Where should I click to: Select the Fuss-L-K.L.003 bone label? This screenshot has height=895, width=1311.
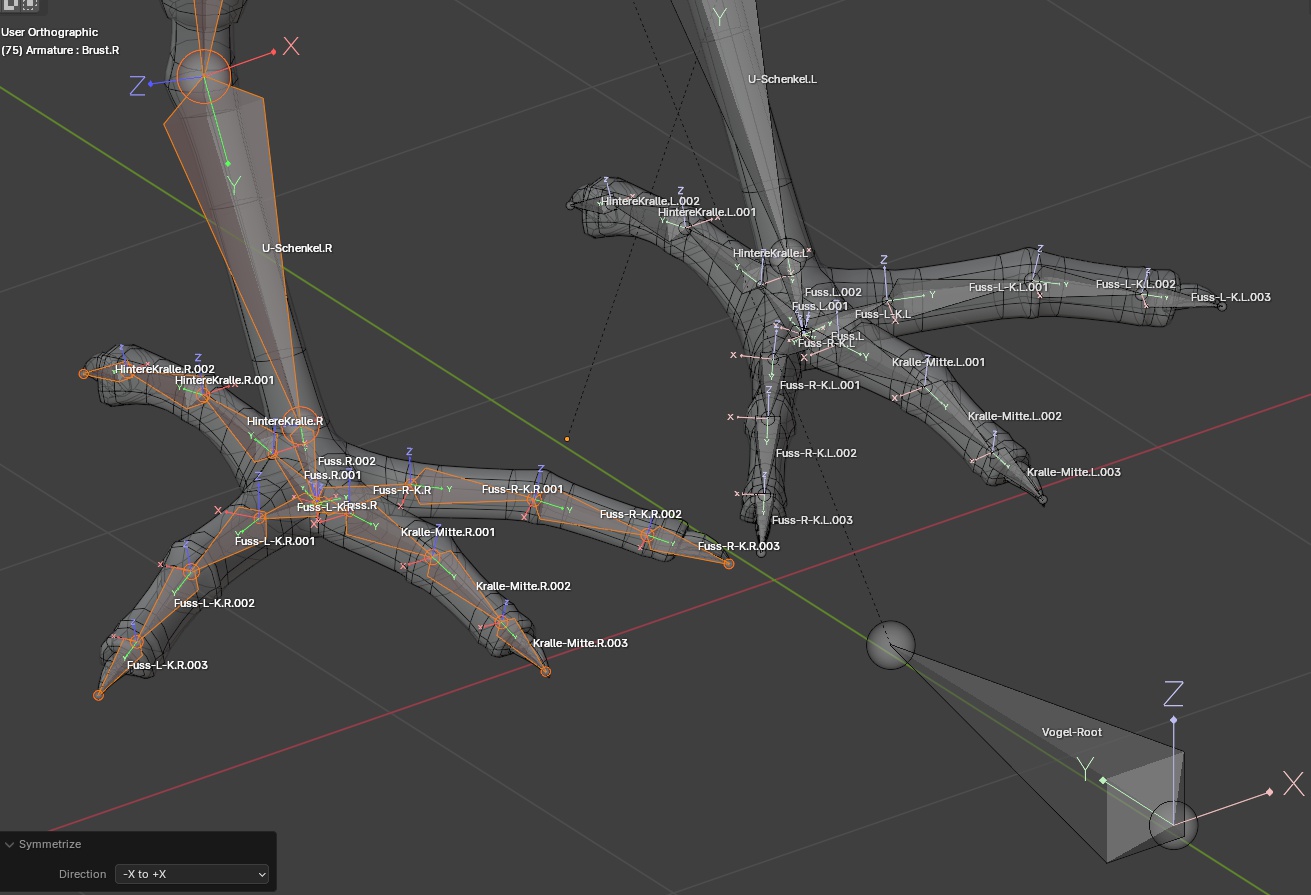(1231, 297)
